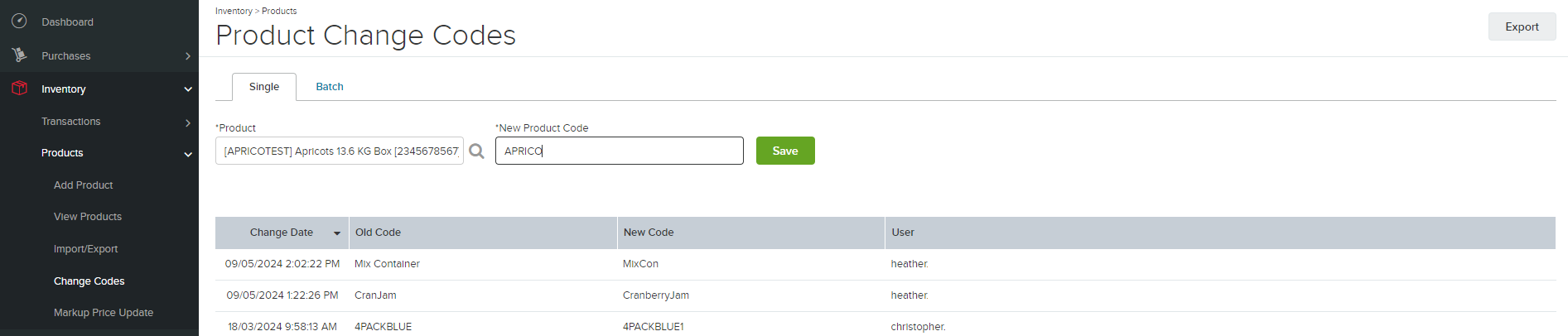Expand the Transactions submenu arrow

point(188,122)
